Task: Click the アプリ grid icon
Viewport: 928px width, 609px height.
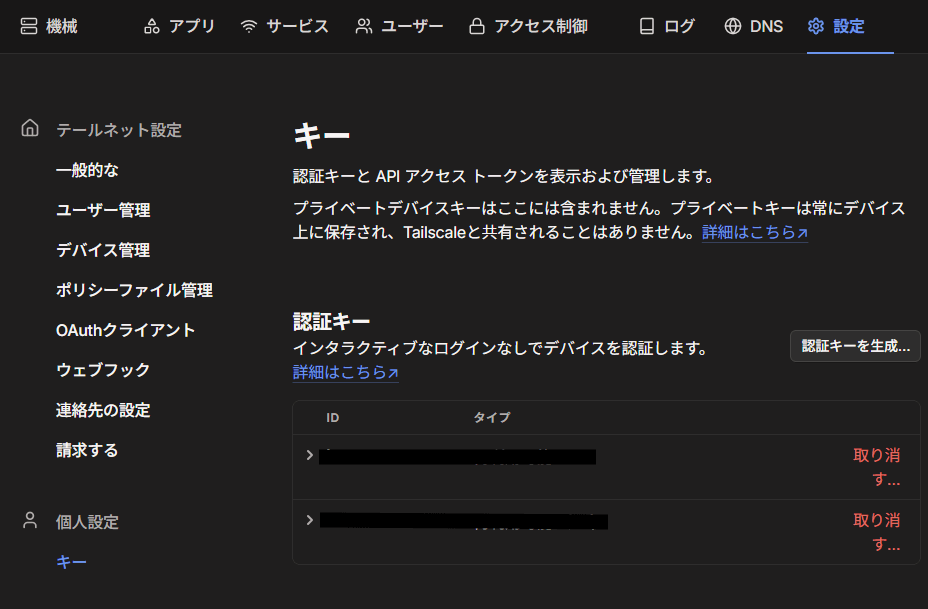Action: click(154, 26)
